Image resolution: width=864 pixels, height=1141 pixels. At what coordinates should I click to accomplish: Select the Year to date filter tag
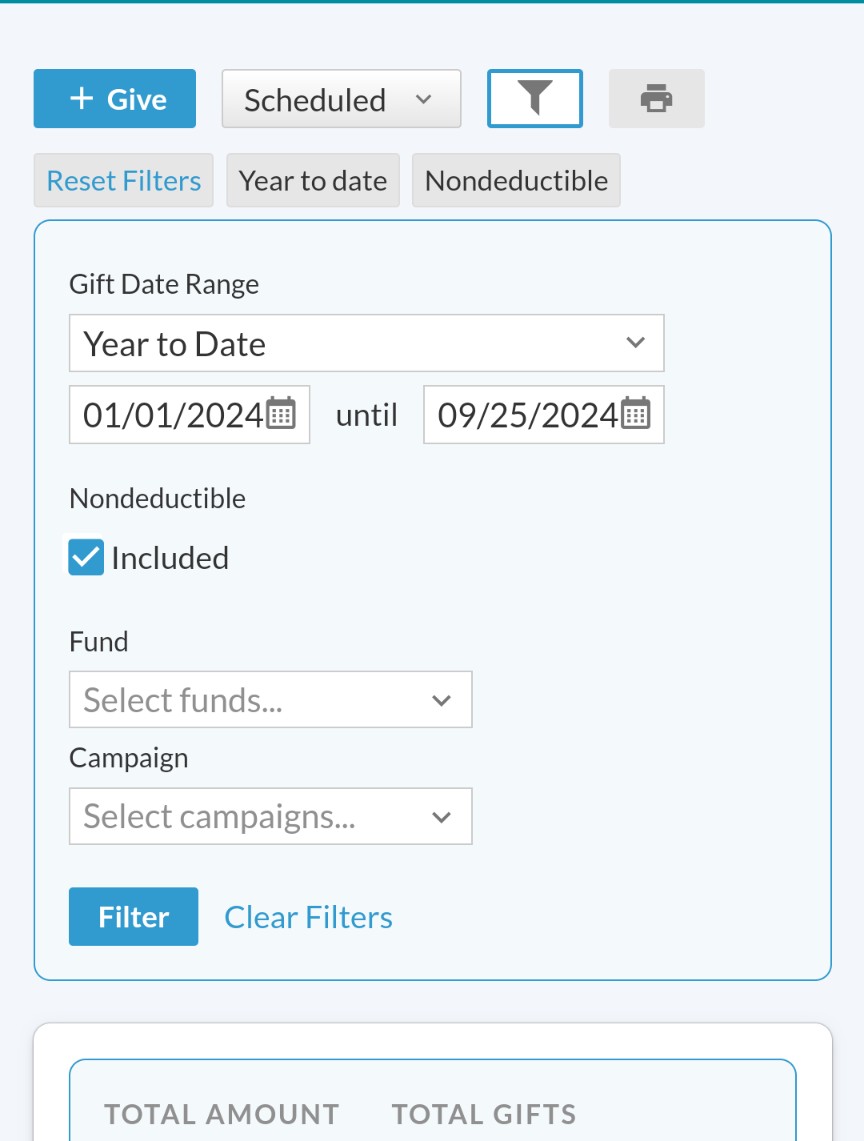point(313,180)
